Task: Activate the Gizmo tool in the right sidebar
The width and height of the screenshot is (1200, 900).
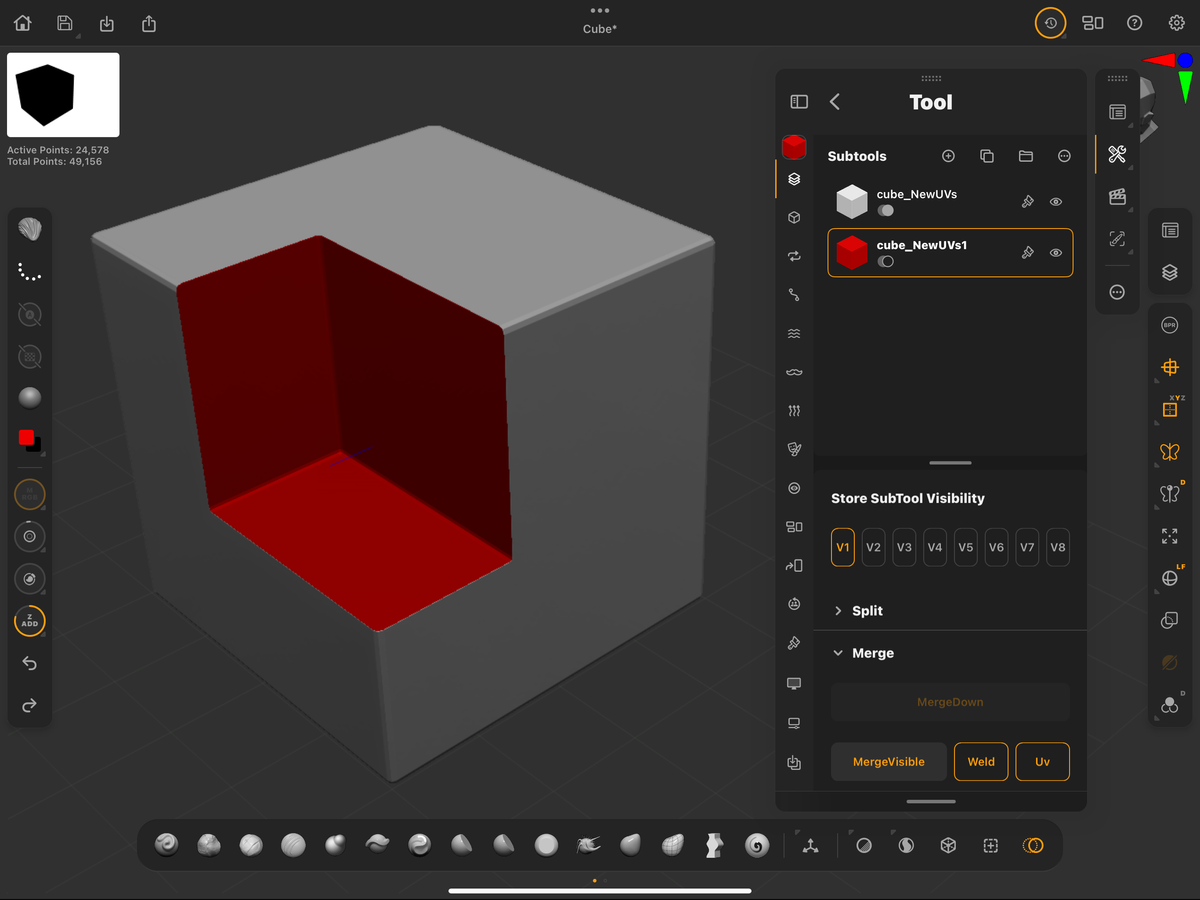Action: pyautogui.click(x=1169, y=367)
